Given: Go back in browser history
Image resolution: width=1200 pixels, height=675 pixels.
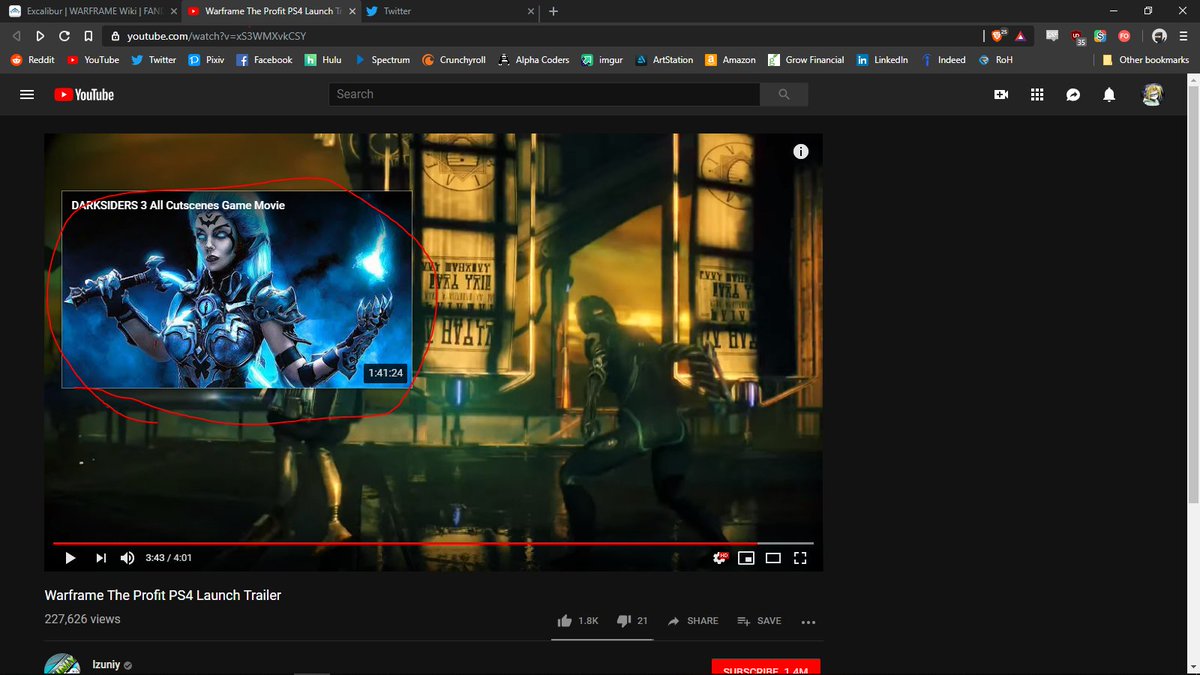Looking at the screenshot, I should click(17, 36).
